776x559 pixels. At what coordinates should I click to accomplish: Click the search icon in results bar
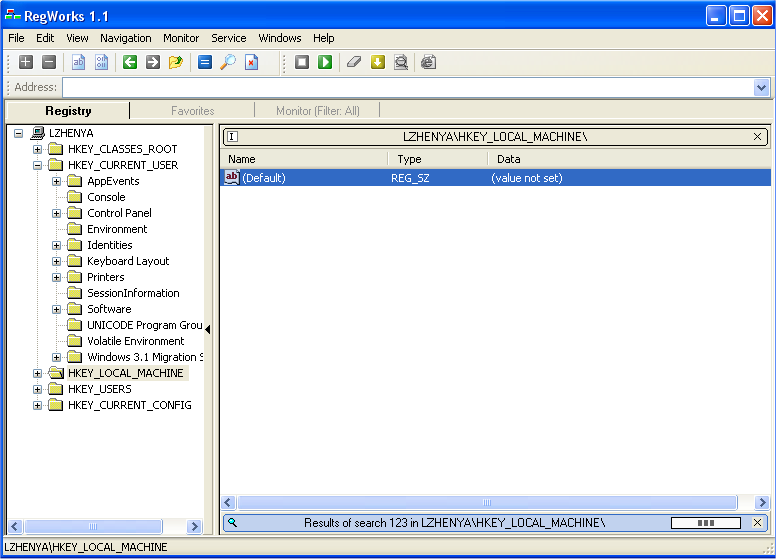(x=233, y=522)
